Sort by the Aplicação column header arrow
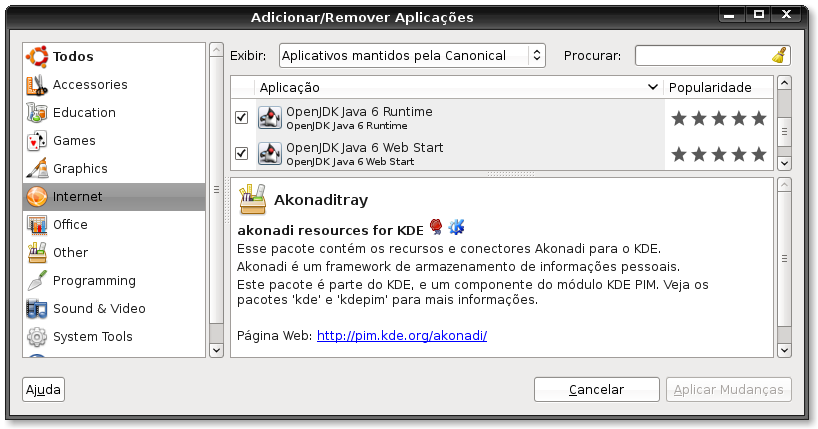Viewport: 818px width, 429px height. click(652, 87)
